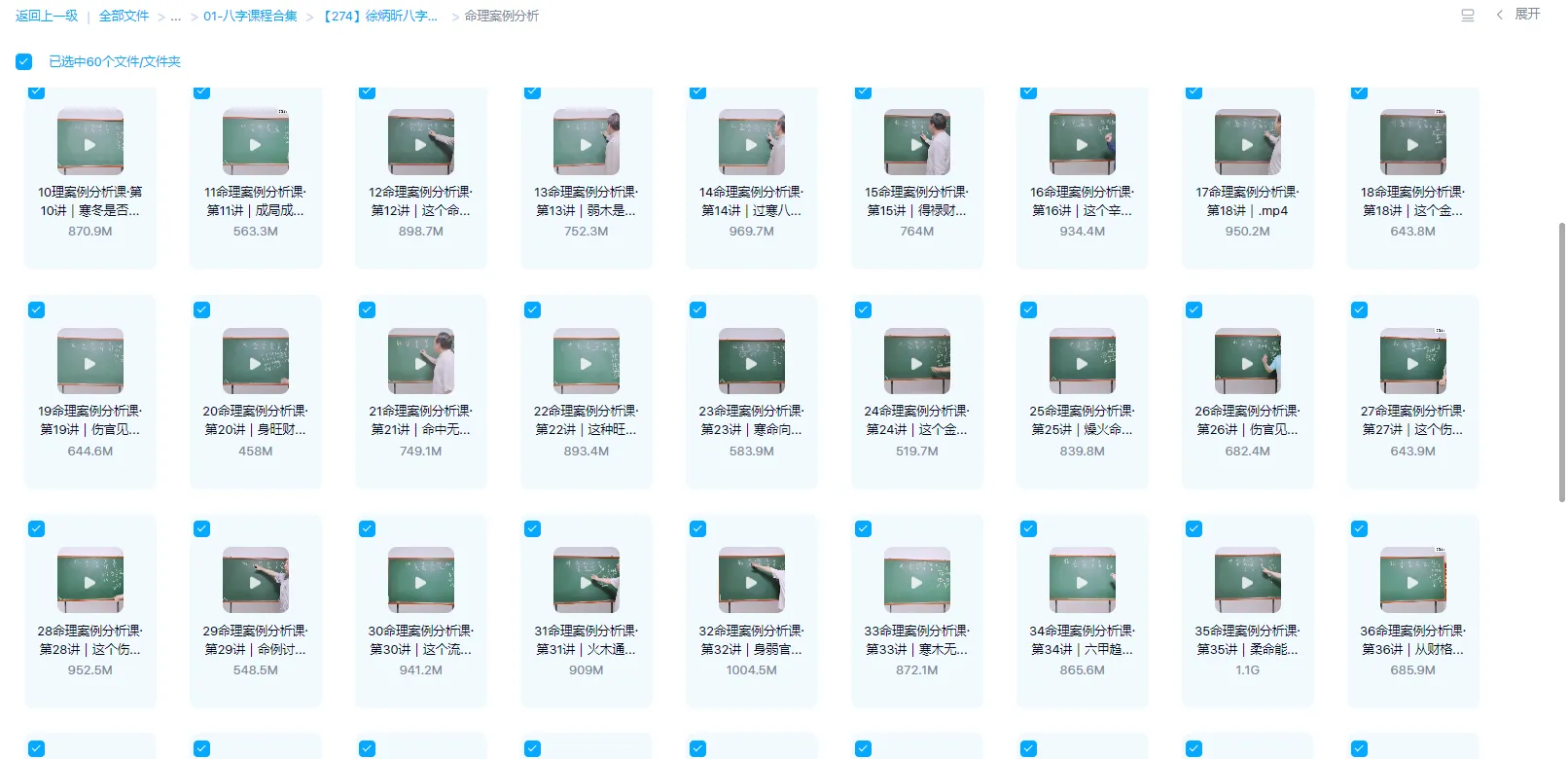Click the 1.1G file size label

[1247, 670]
